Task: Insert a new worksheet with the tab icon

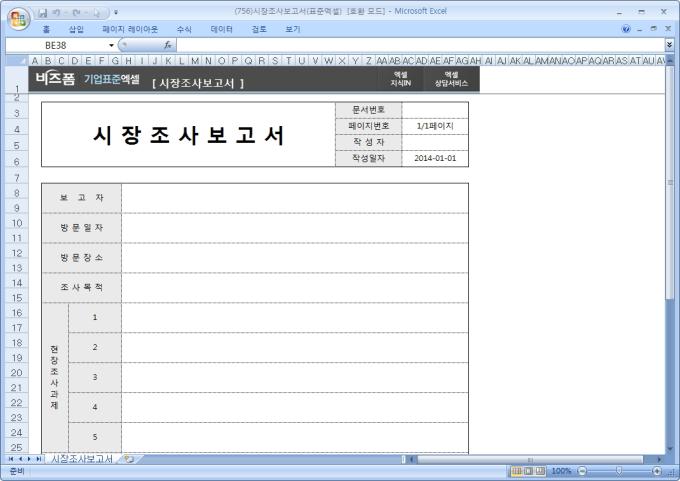Action: pyautogui.click(x=129, y=458)
